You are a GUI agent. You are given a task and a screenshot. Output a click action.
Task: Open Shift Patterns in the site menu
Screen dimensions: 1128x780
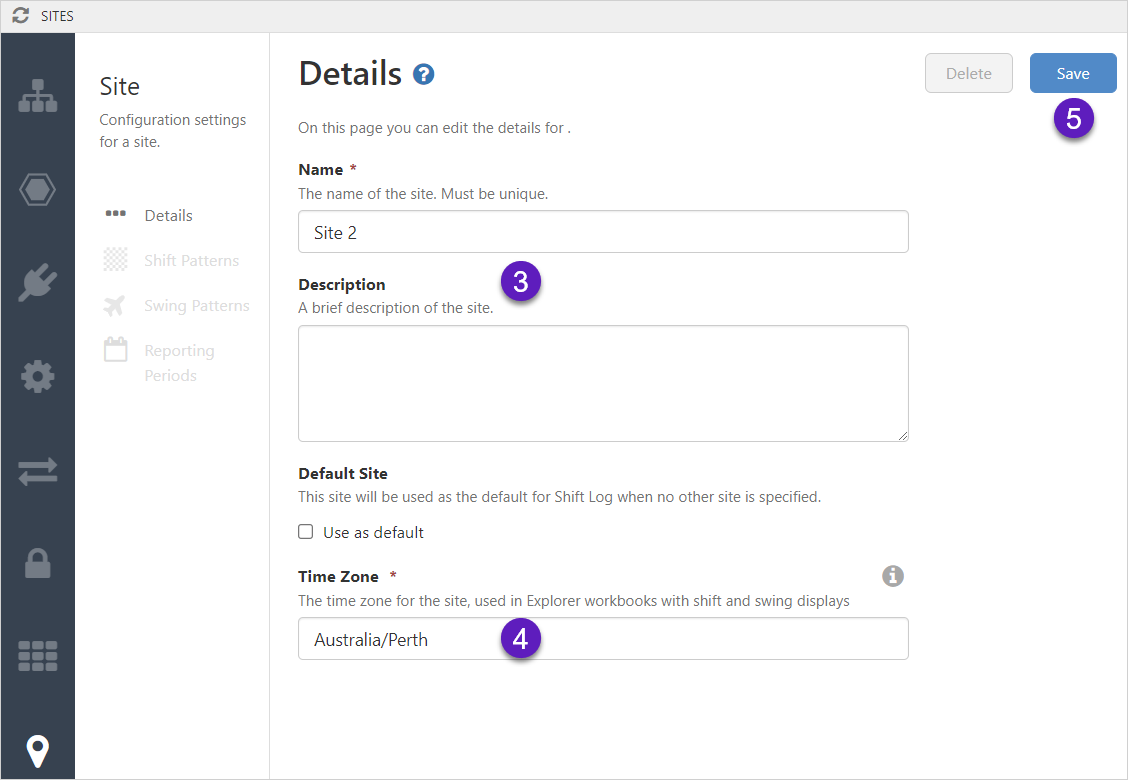pyautogui.click(x=191, y=260)
